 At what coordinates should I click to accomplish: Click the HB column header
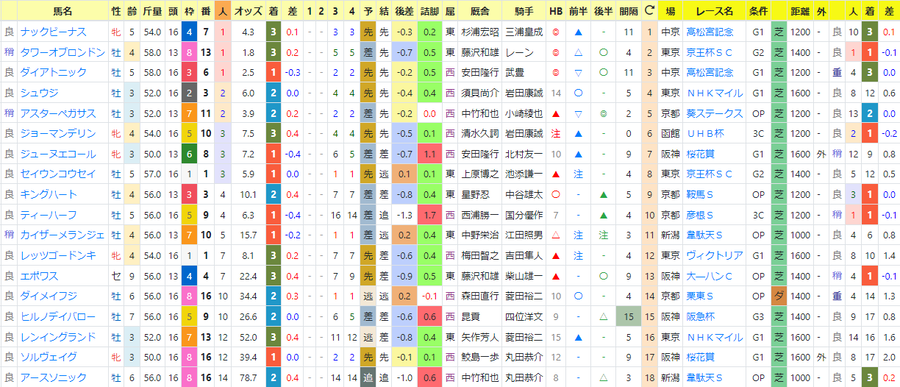[x=555, y=11]
